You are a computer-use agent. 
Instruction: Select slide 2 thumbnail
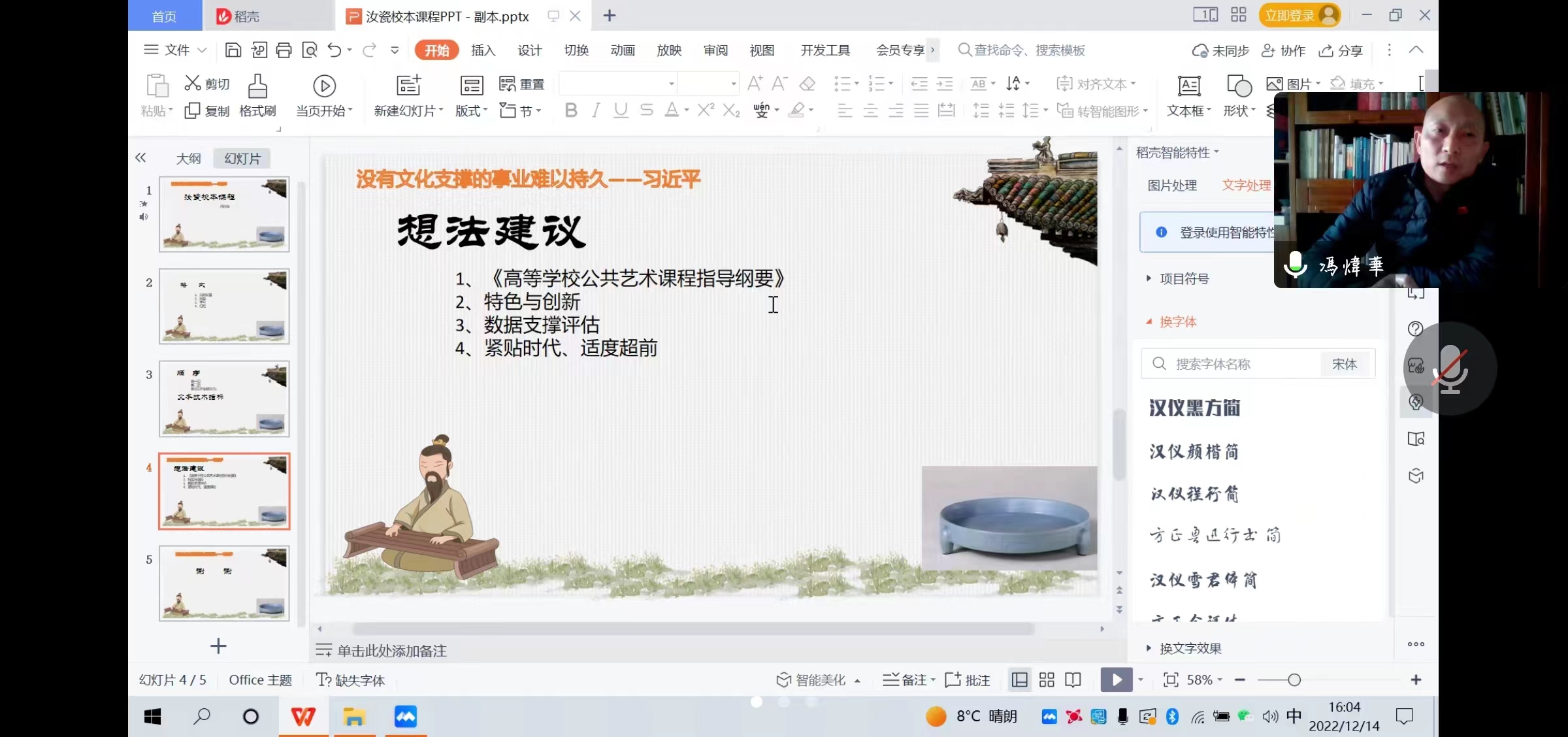(224, 306)
